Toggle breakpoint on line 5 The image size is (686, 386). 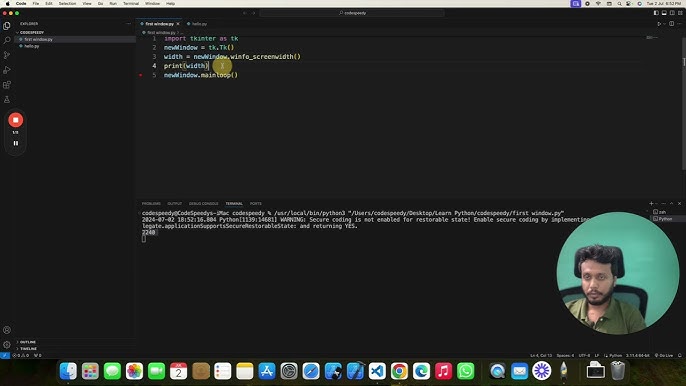(x=140, y=75)
